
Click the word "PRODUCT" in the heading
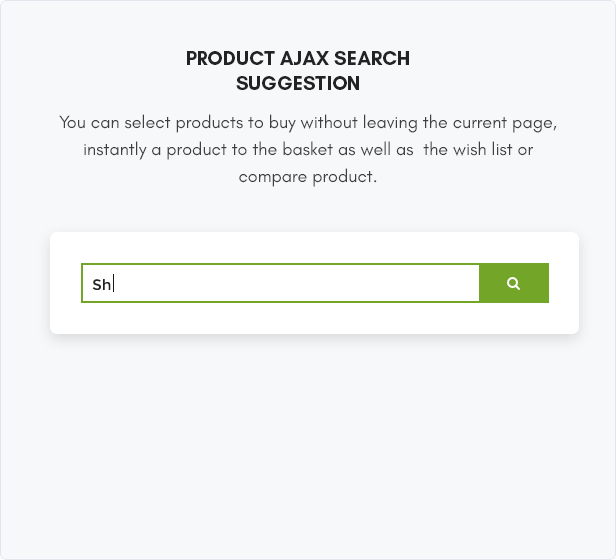click(230, 59)
